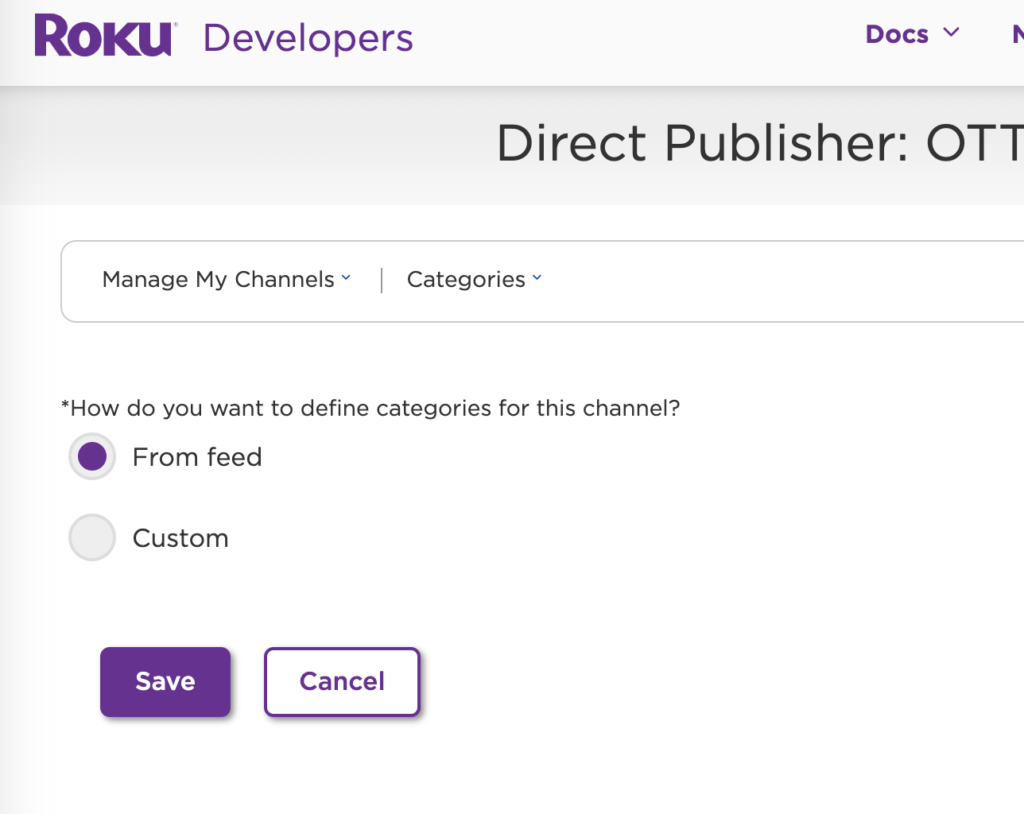The height and width of the screenshot is (814, 1024).
Task: Click the "From feed" option label text
Action: click(x=197, y=457)
